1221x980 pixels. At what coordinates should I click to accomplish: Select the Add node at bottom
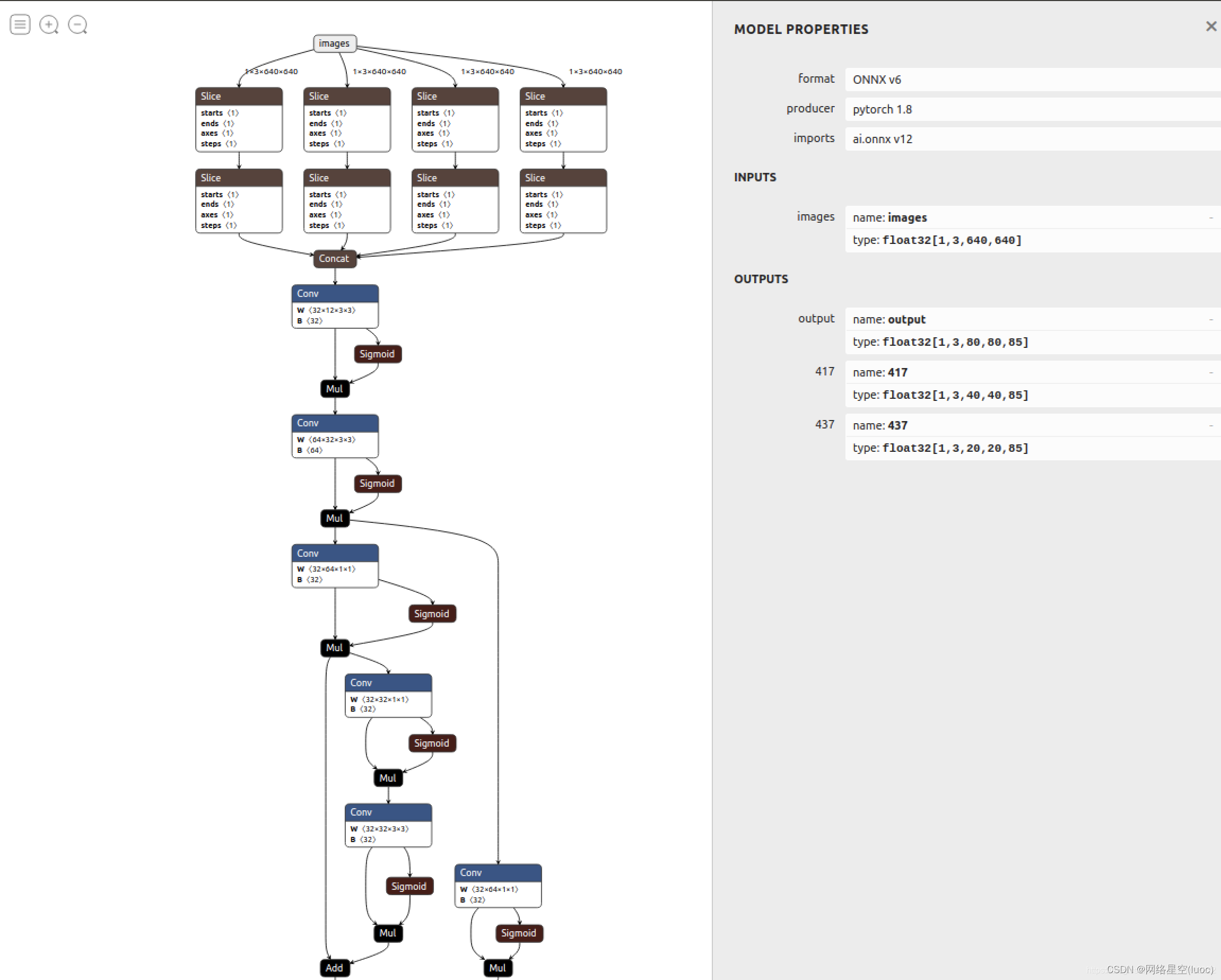334,968
